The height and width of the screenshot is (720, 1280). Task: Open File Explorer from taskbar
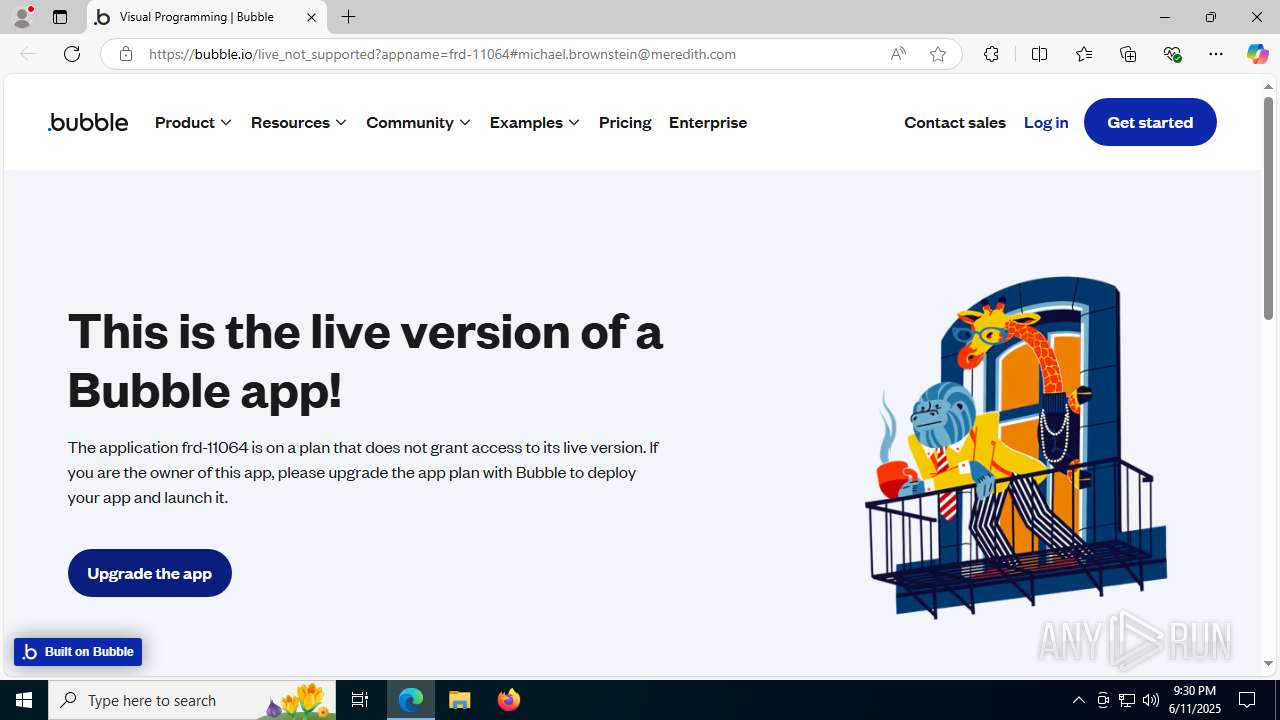460,700
